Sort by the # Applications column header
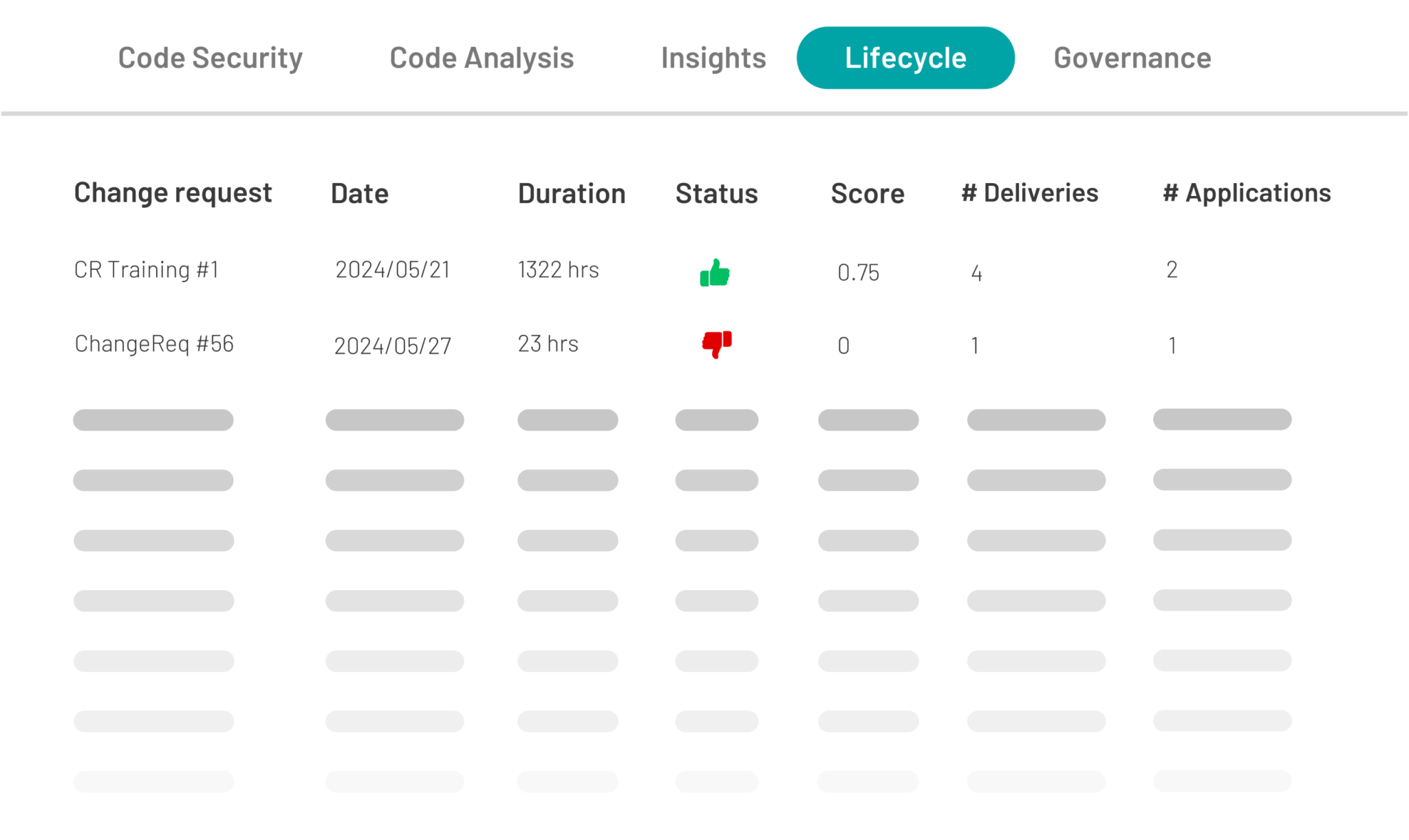This screenshot has height=840, width=1409. coord(1245,193)
